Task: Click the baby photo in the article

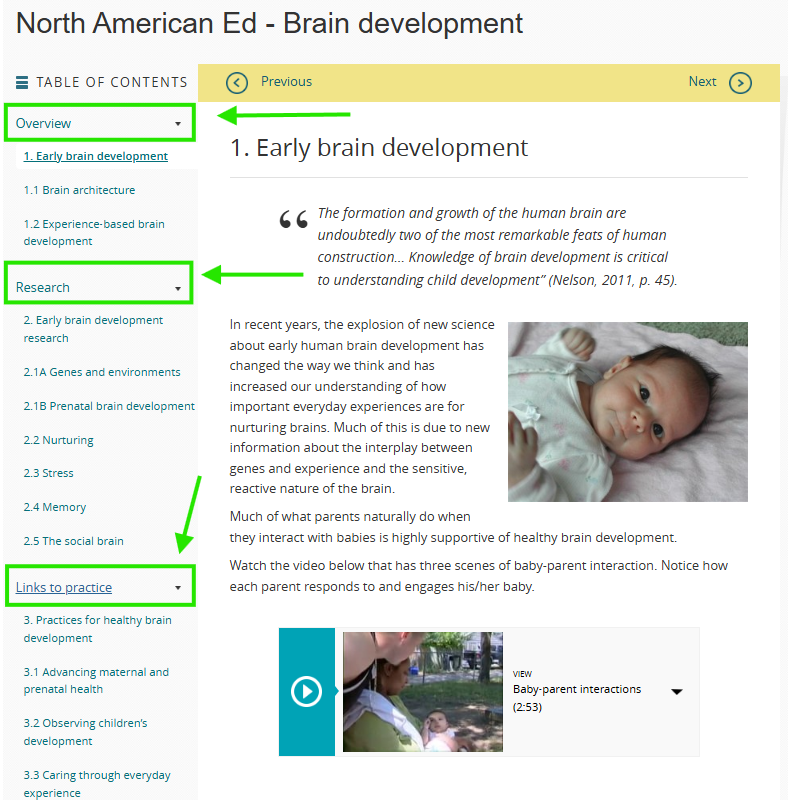Action: [x=627, y=411]
